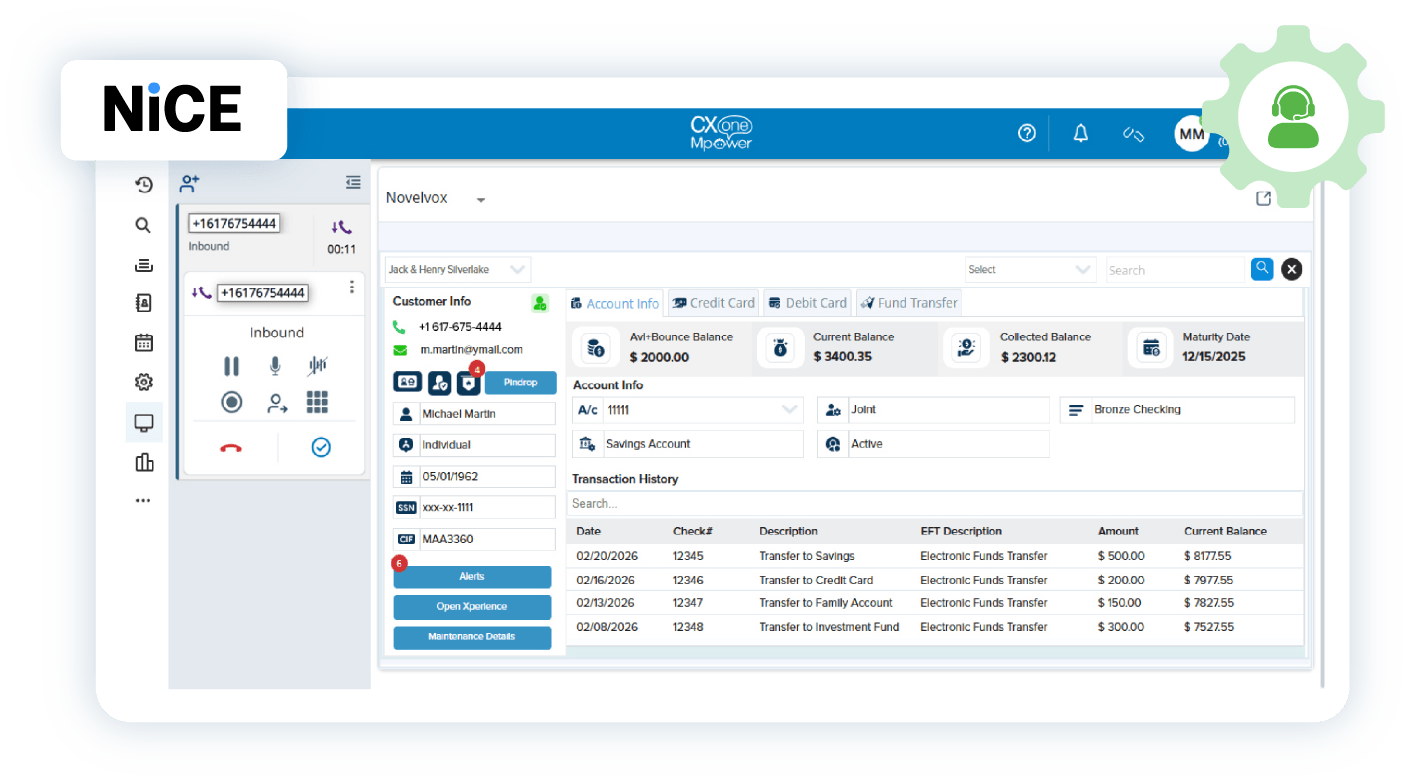Click the ID card icon under customer email

coord(407,382)
